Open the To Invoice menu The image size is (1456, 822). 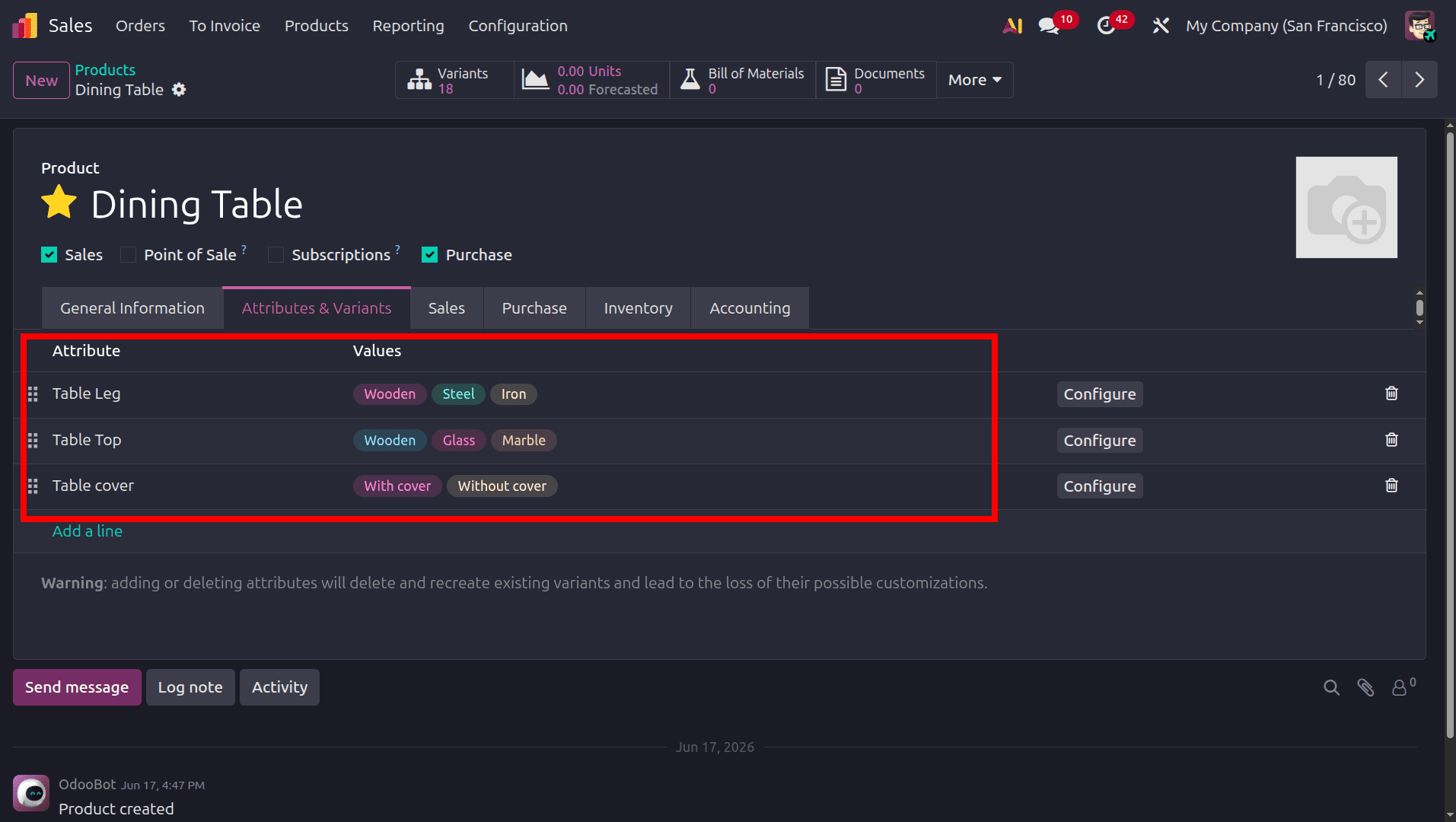coord(225,26)
